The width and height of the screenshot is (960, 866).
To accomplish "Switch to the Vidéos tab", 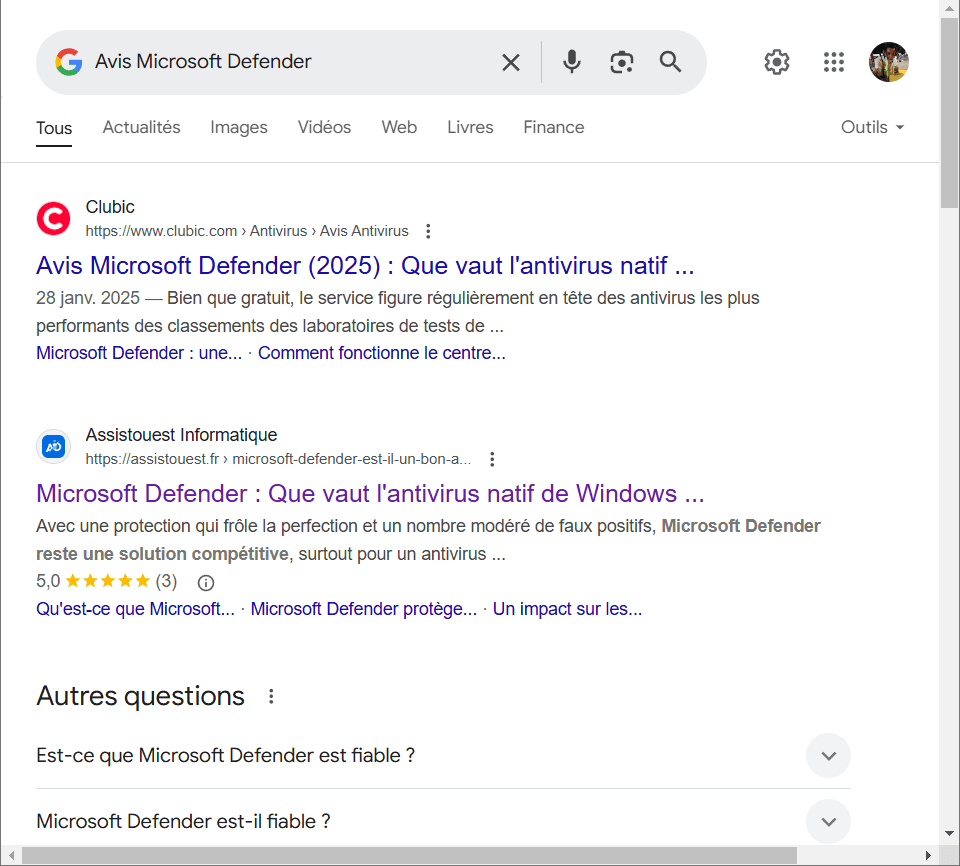I will click(x=324, y=127).
